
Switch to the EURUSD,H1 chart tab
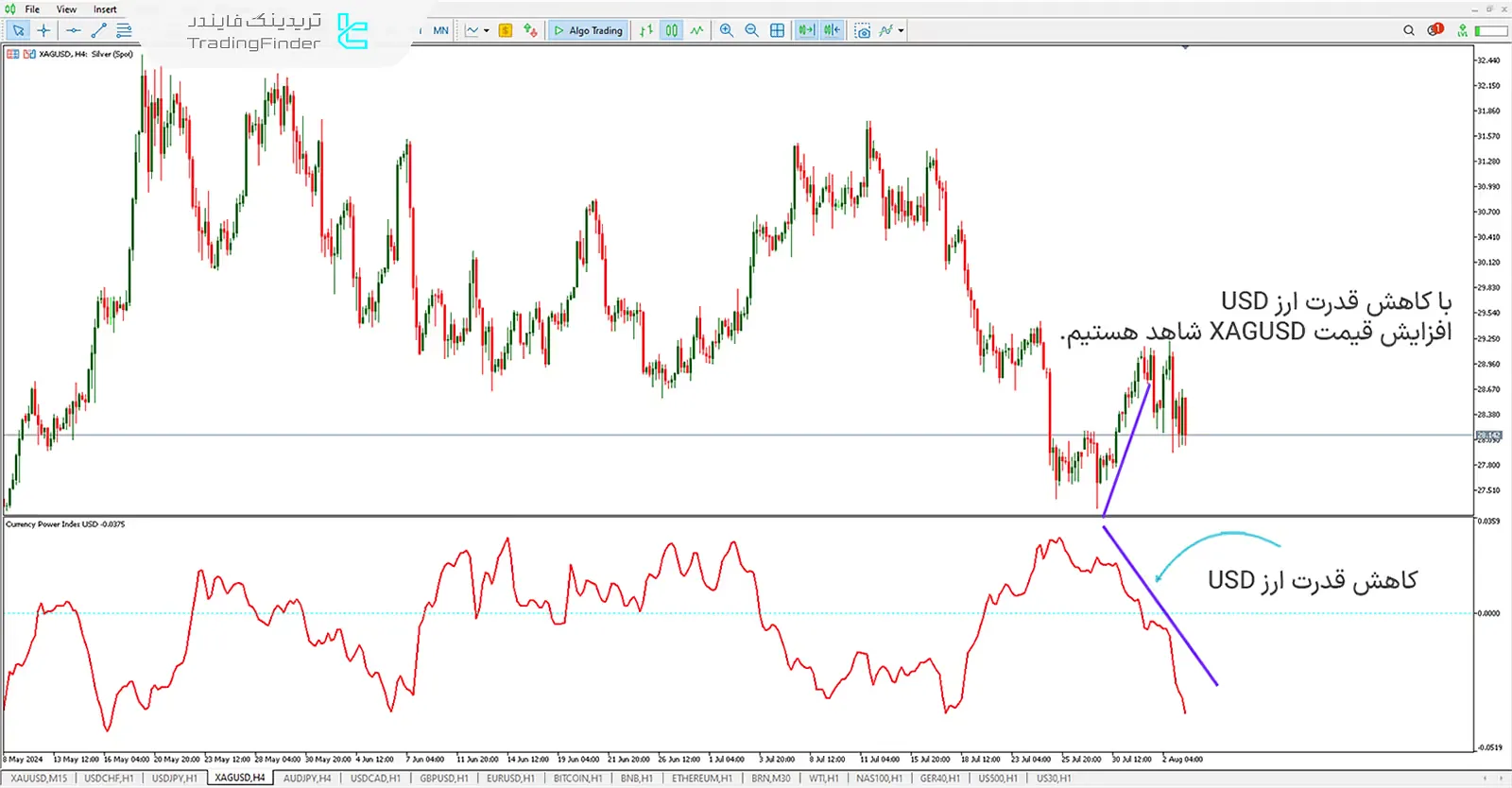click(x=510, y=779)
